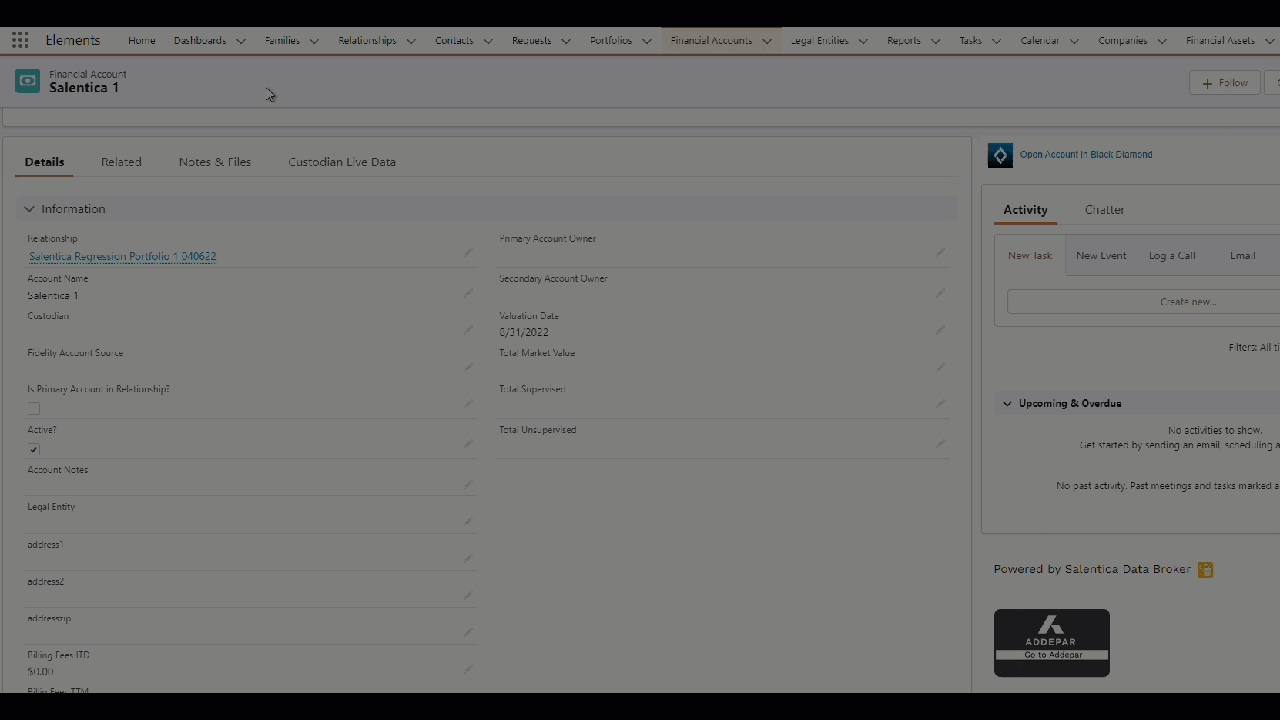1280x720 pixels.
Task: Collapse the Information section
Action: [29, 209]
